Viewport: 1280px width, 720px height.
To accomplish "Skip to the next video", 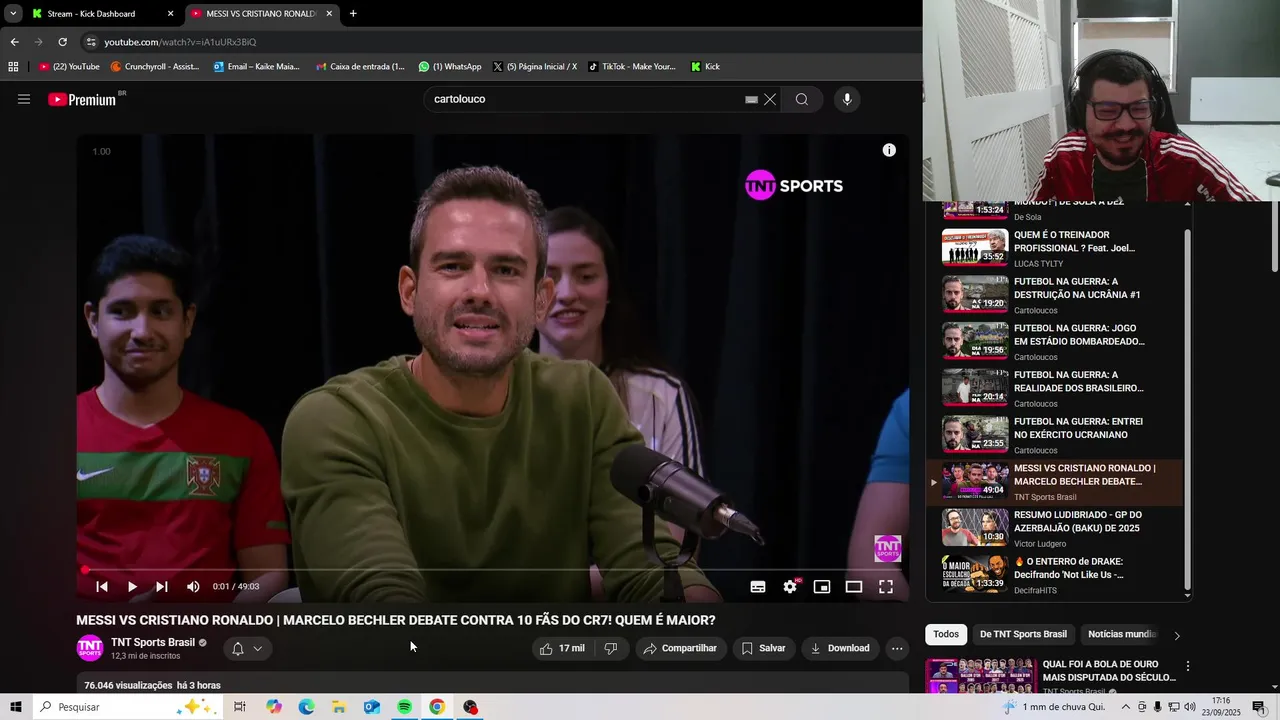I will [162, 587].
